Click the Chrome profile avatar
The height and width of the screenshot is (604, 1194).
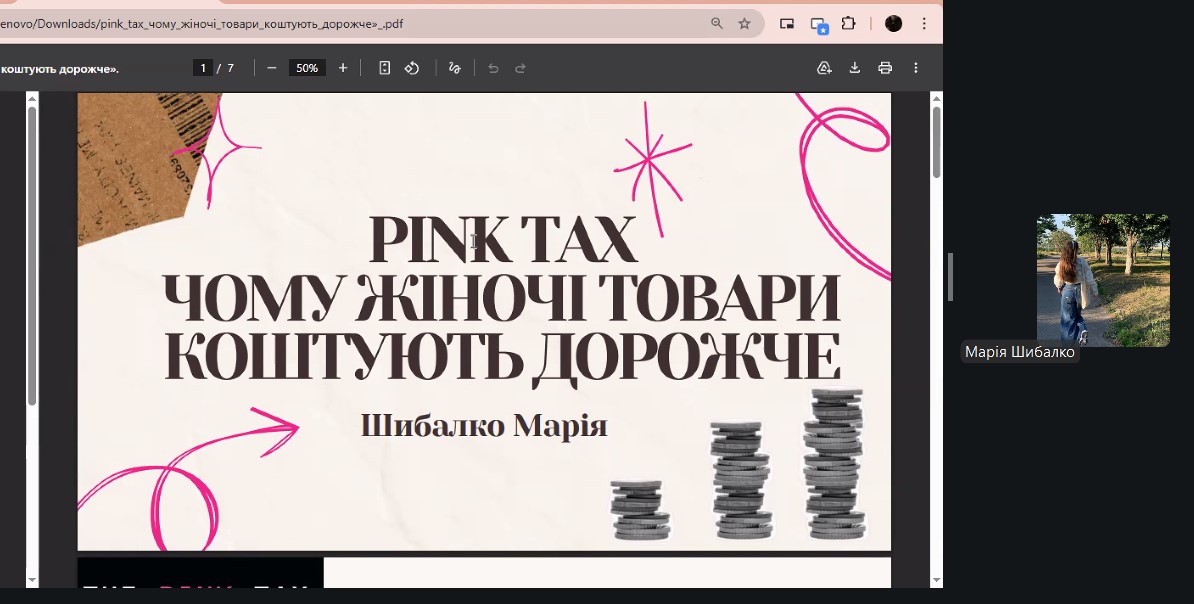pyautogui.click(x=894, y=23)
